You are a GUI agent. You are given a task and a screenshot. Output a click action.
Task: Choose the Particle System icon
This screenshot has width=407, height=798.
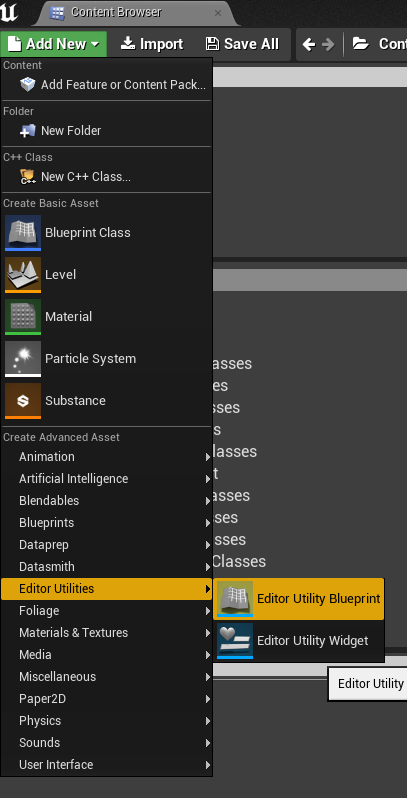(23, 359)
